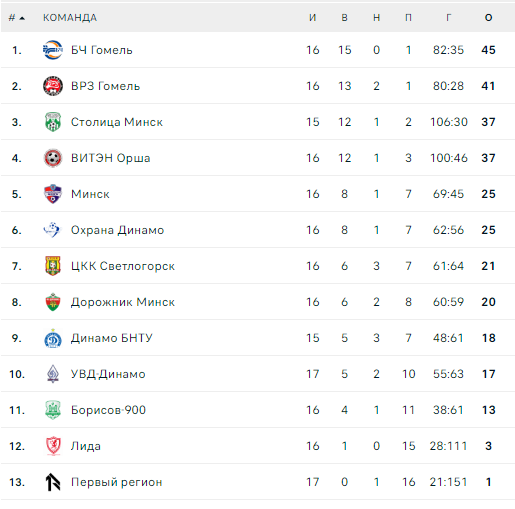
Task: Click the Первый регион arrow logo
Action: point(53,482)
